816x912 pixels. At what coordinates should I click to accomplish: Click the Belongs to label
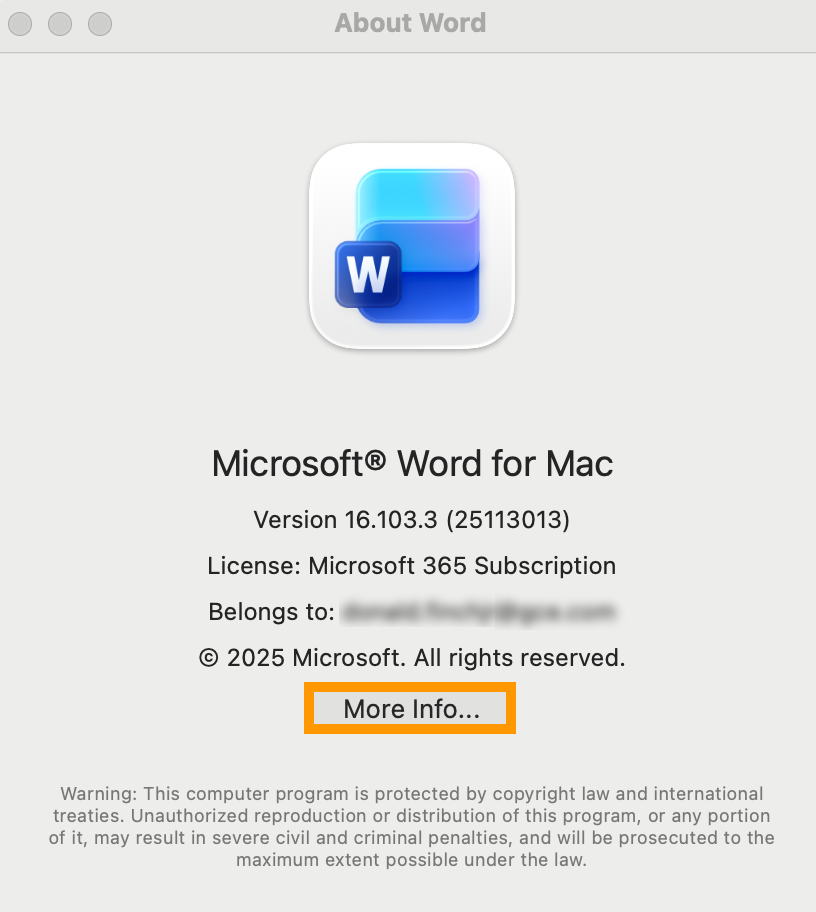[x=271, y=612]
